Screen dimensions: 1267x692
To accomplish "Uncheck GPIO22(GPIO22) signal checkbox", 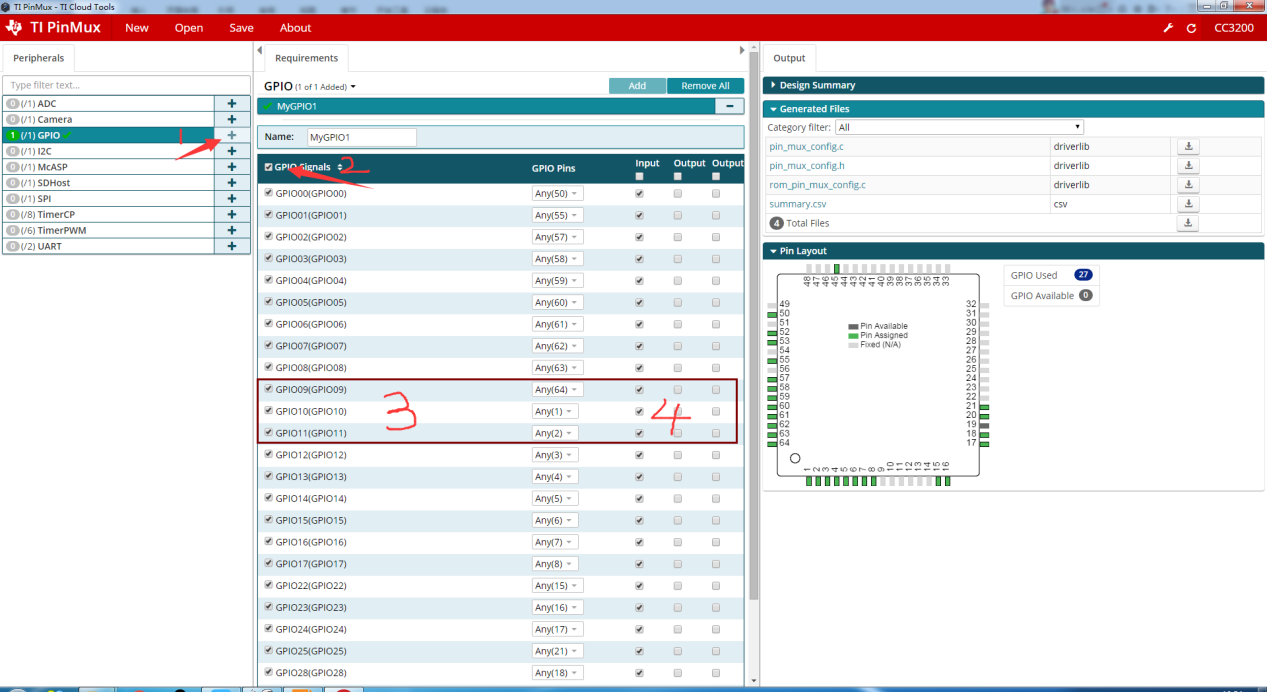I will click(268, 585).
